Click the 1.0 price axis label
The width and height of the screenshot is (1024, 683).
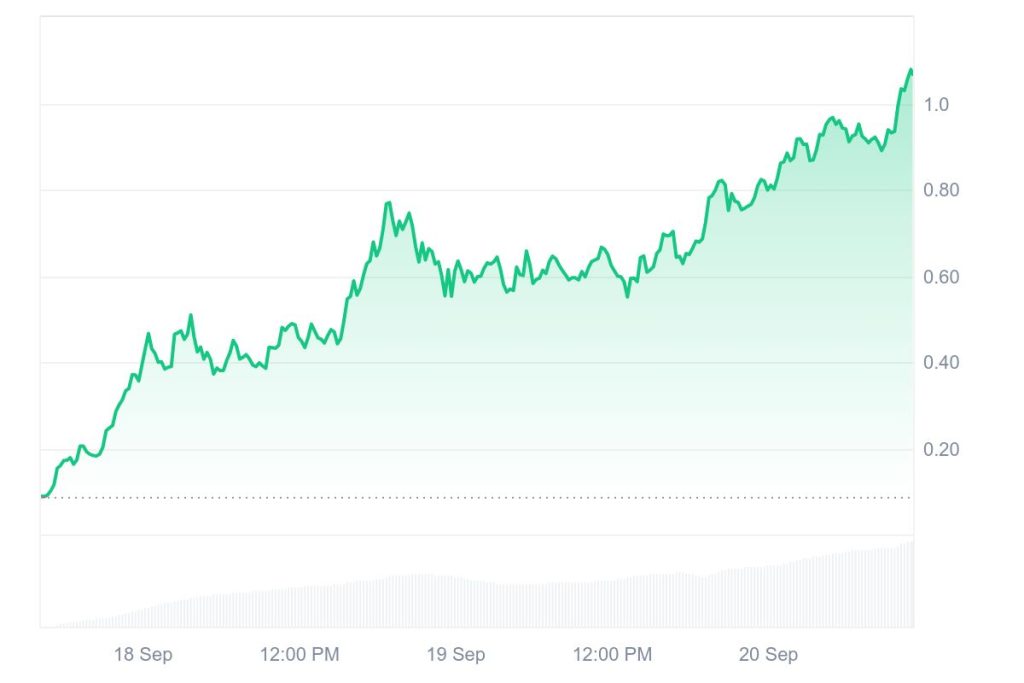(x=936, y=105)
